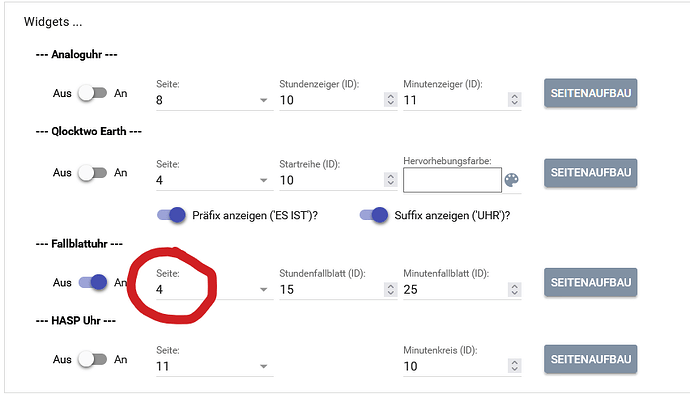
Task: Adjust the Startreihe ID spinner arrows
Action: click(390, 180)
